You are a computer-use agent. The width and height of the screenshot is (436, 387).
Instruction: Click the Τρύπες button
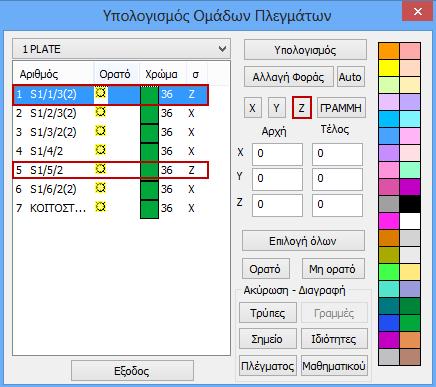[268, 313]
